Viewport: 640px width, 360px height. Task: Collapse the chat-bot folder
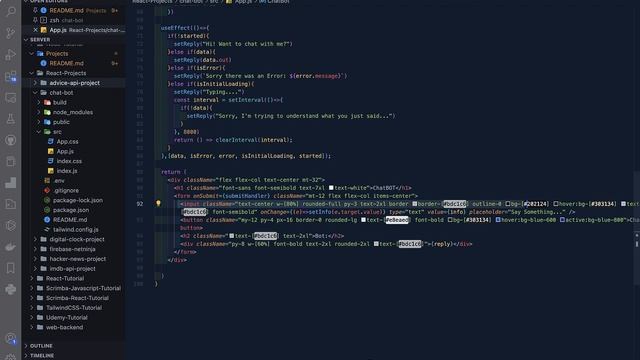tap(36, 93)
